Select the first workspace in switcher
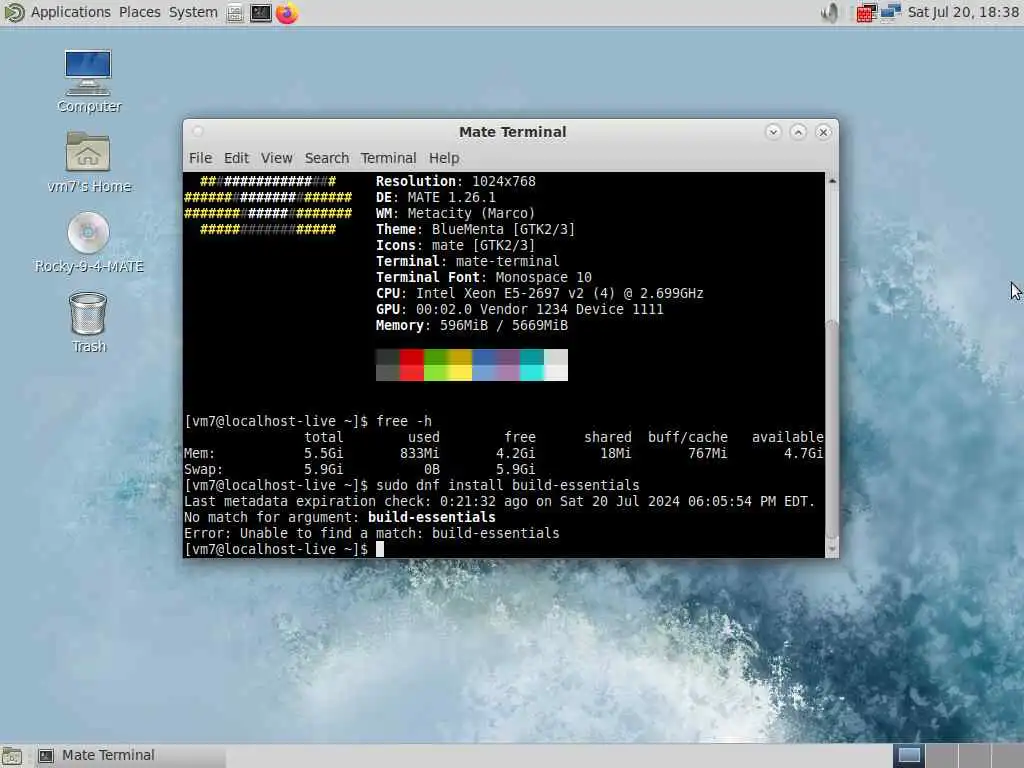 click(x=909, y=756)
